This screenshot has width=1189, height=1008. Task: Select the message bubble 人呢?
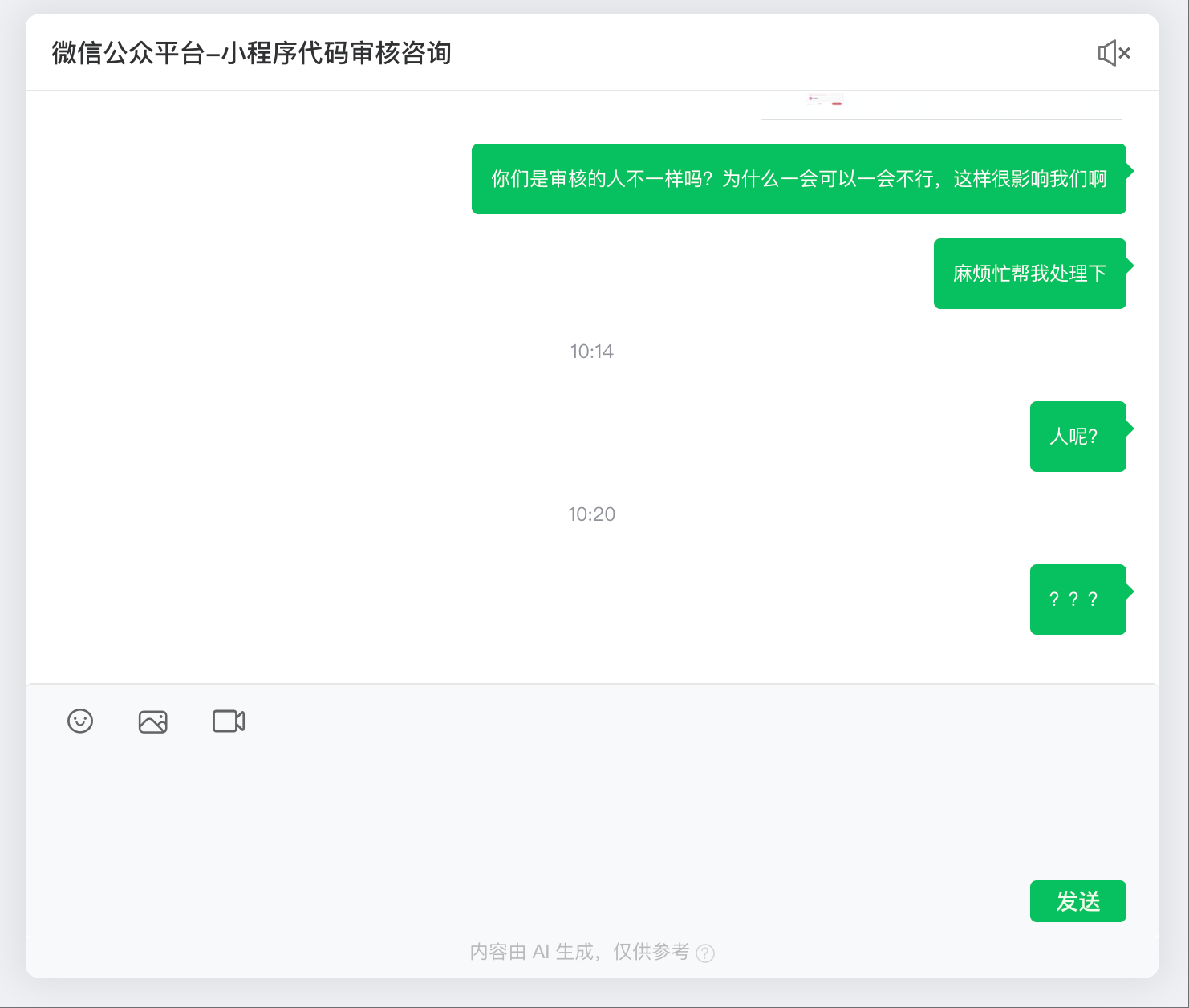point(1077,437)
